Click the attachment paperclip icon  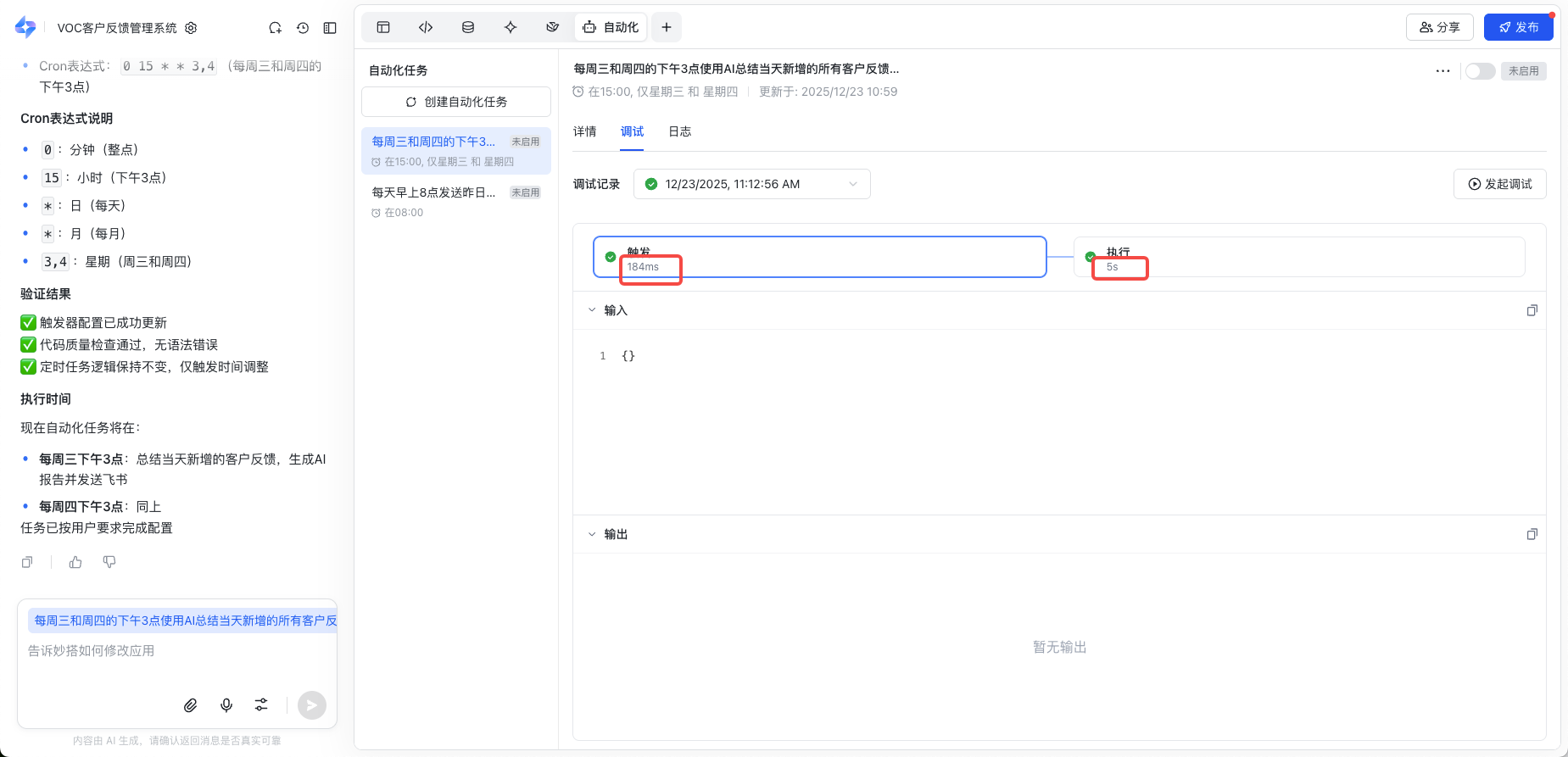coord(191,705)
